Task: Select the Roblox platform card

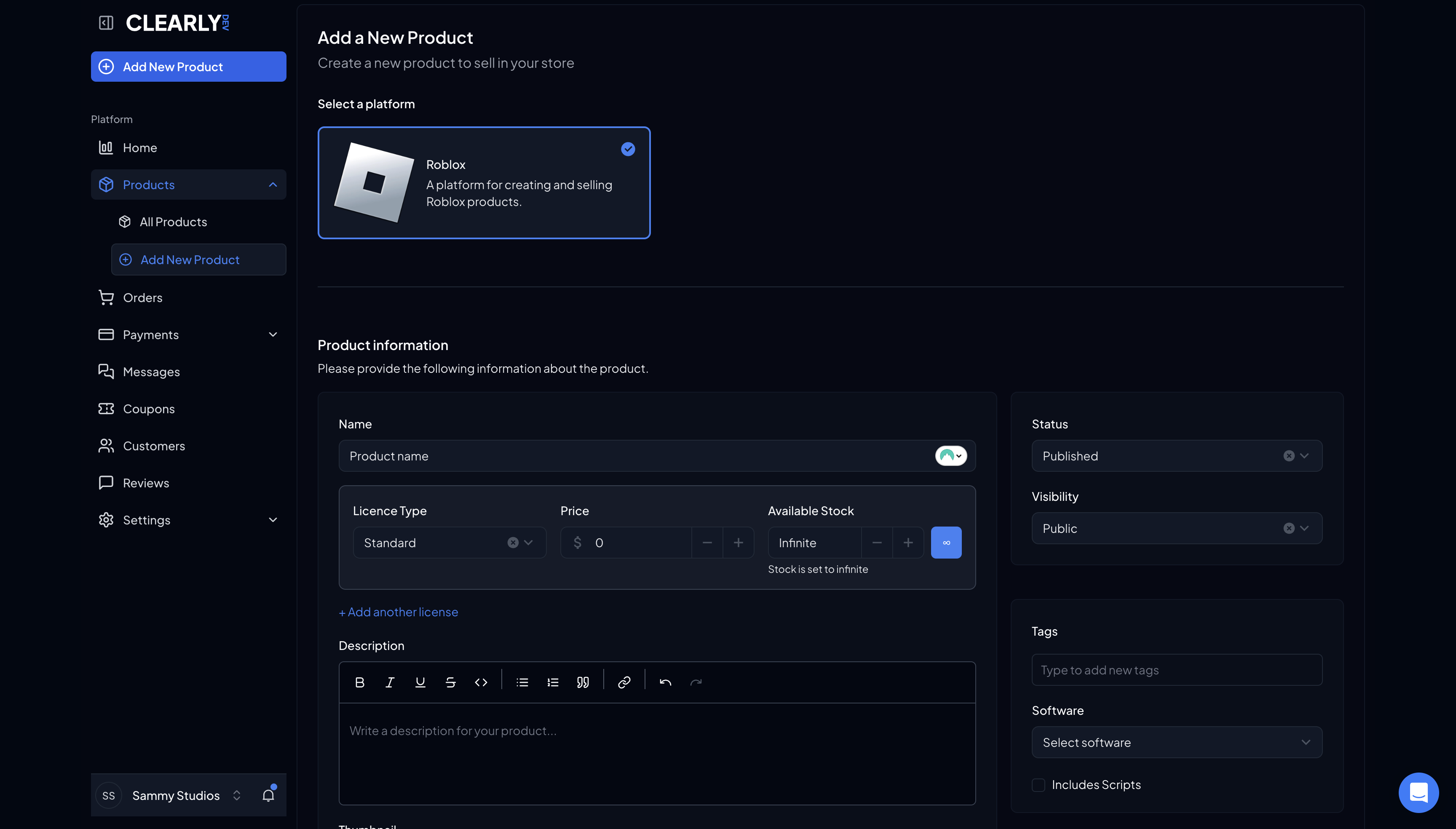Action: [x=483, y=183]
